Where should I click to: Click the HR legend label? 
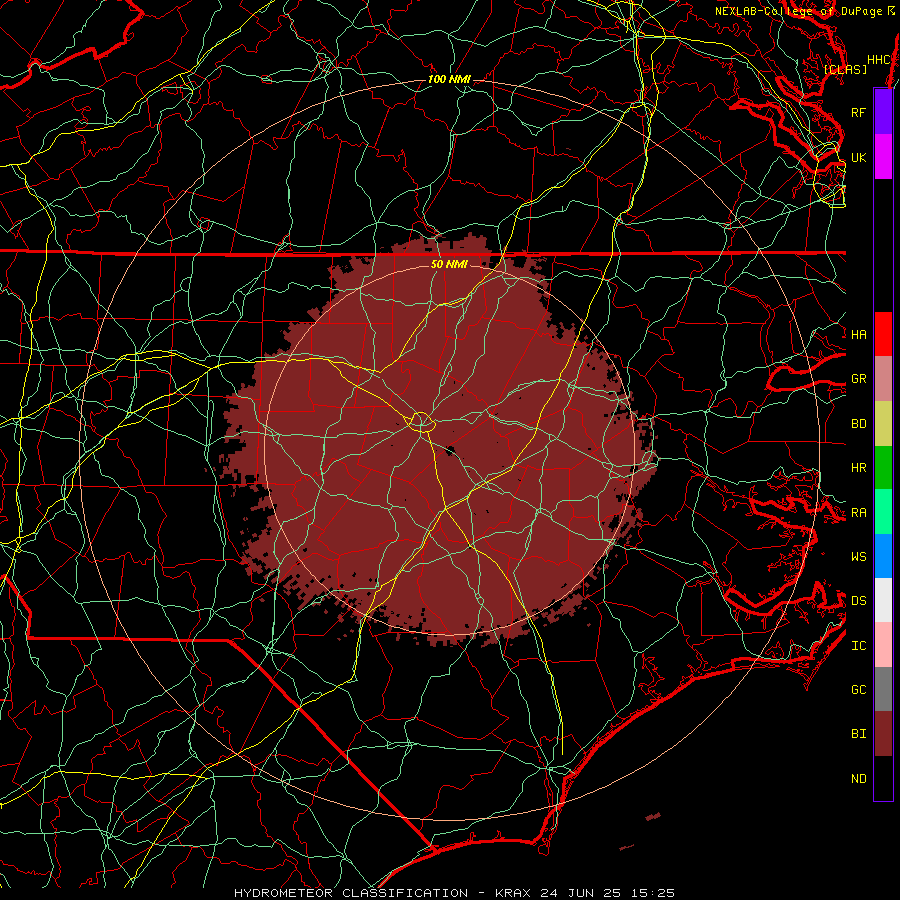(859, 468)
